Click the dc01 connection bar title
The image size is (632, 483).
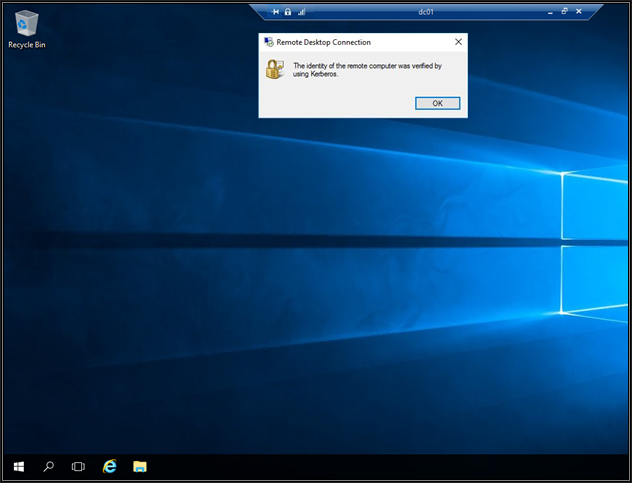tap(426, 12)
